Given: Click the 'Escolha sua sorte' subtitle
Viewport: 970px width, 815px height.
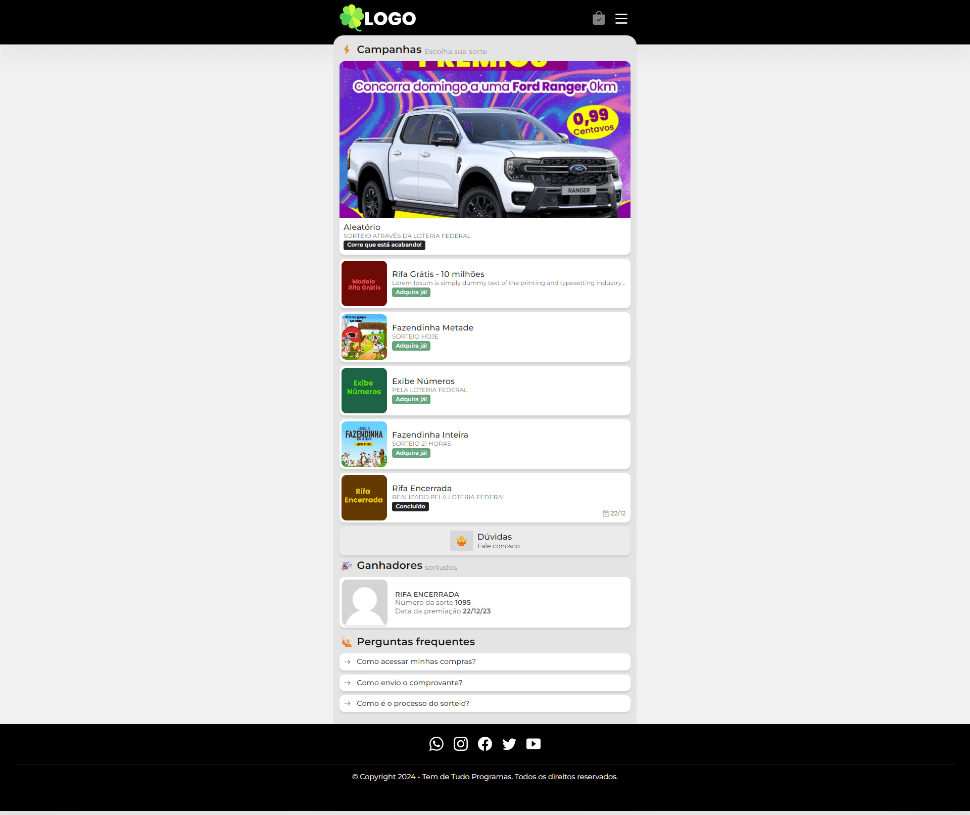Looking at the screenshot, I should (456, 52).
